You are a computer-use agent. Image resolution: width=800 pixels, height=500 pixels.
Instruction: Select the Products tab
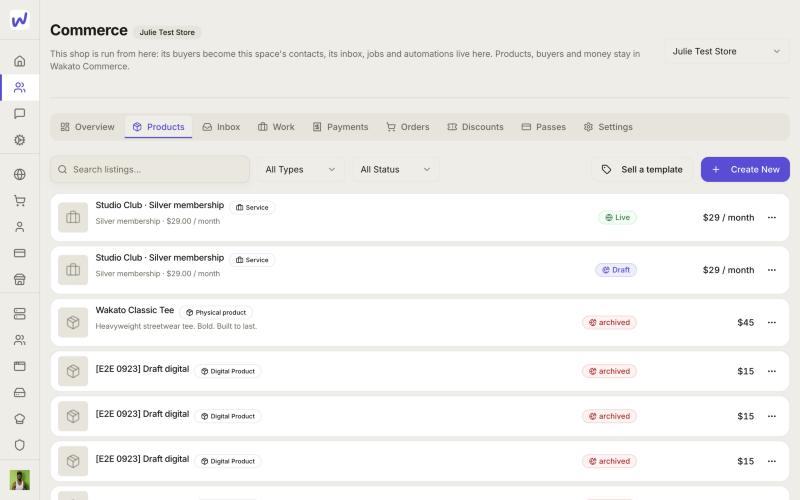158,127
